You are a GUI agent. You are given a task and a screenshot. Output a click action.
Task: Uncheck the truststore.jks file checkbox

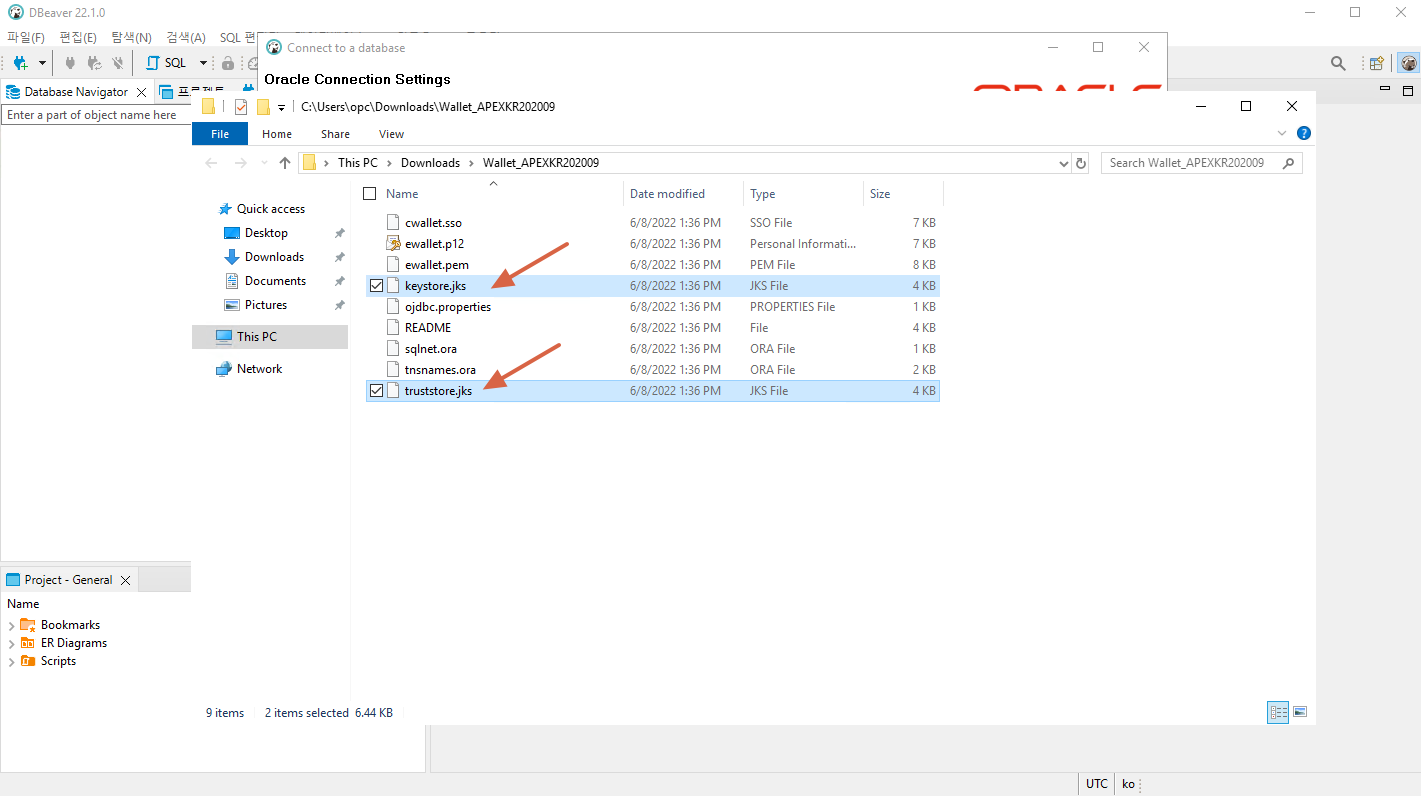click(x=376, y=391)
